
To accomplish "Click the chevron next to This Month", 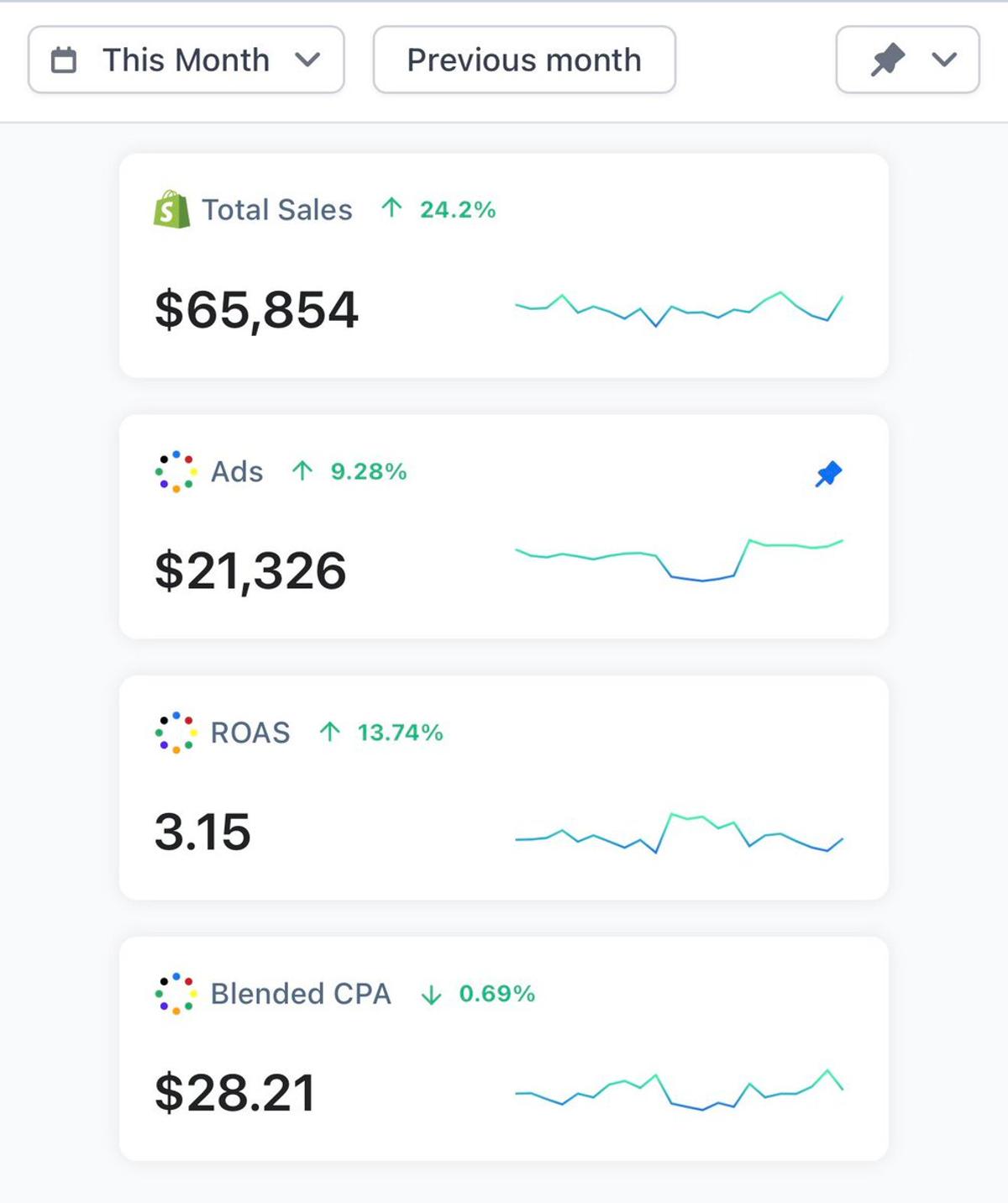I will pyautogui.click(x=307, y=60).
